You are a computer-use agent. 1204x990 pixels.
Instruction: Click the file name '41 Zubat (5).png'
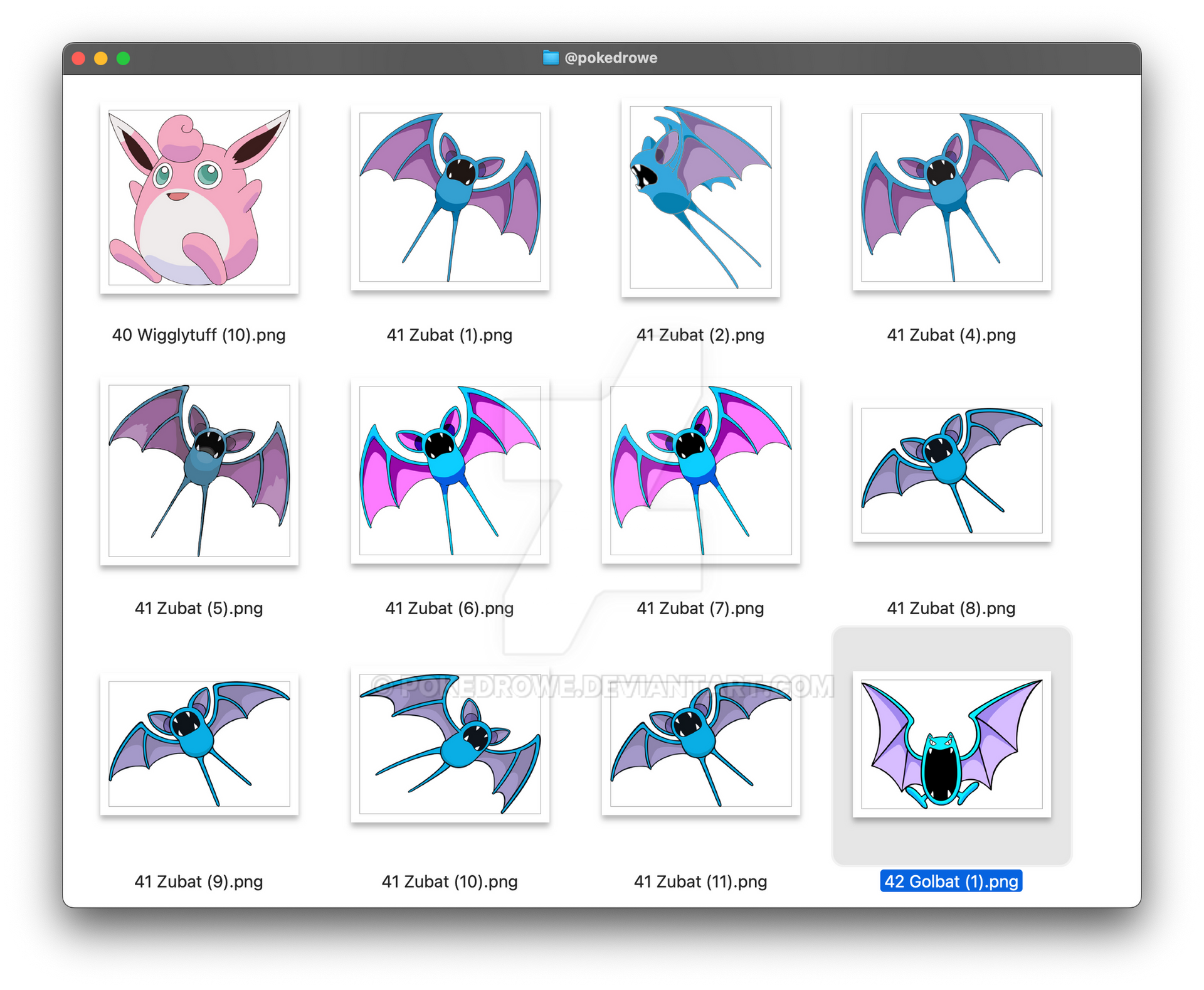tap(199, 608)
